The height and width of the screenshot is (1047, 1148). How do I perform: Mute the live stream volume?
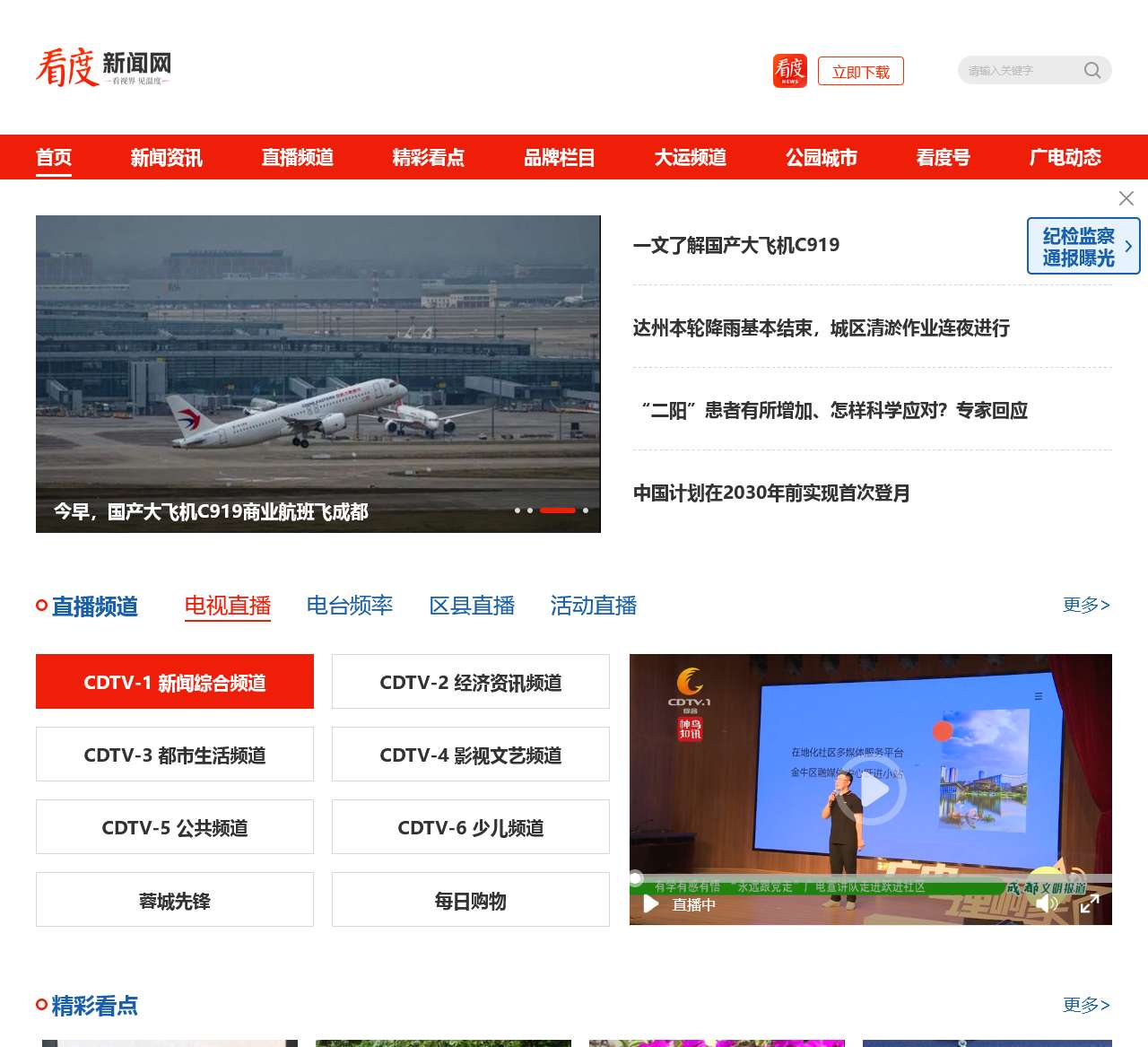(x=1047, y=903)
